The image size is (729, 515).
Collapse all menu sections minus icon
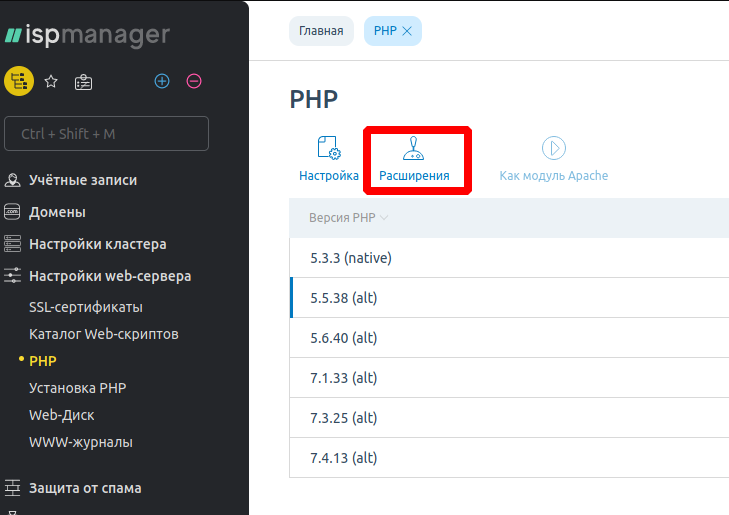click(194, 81)
